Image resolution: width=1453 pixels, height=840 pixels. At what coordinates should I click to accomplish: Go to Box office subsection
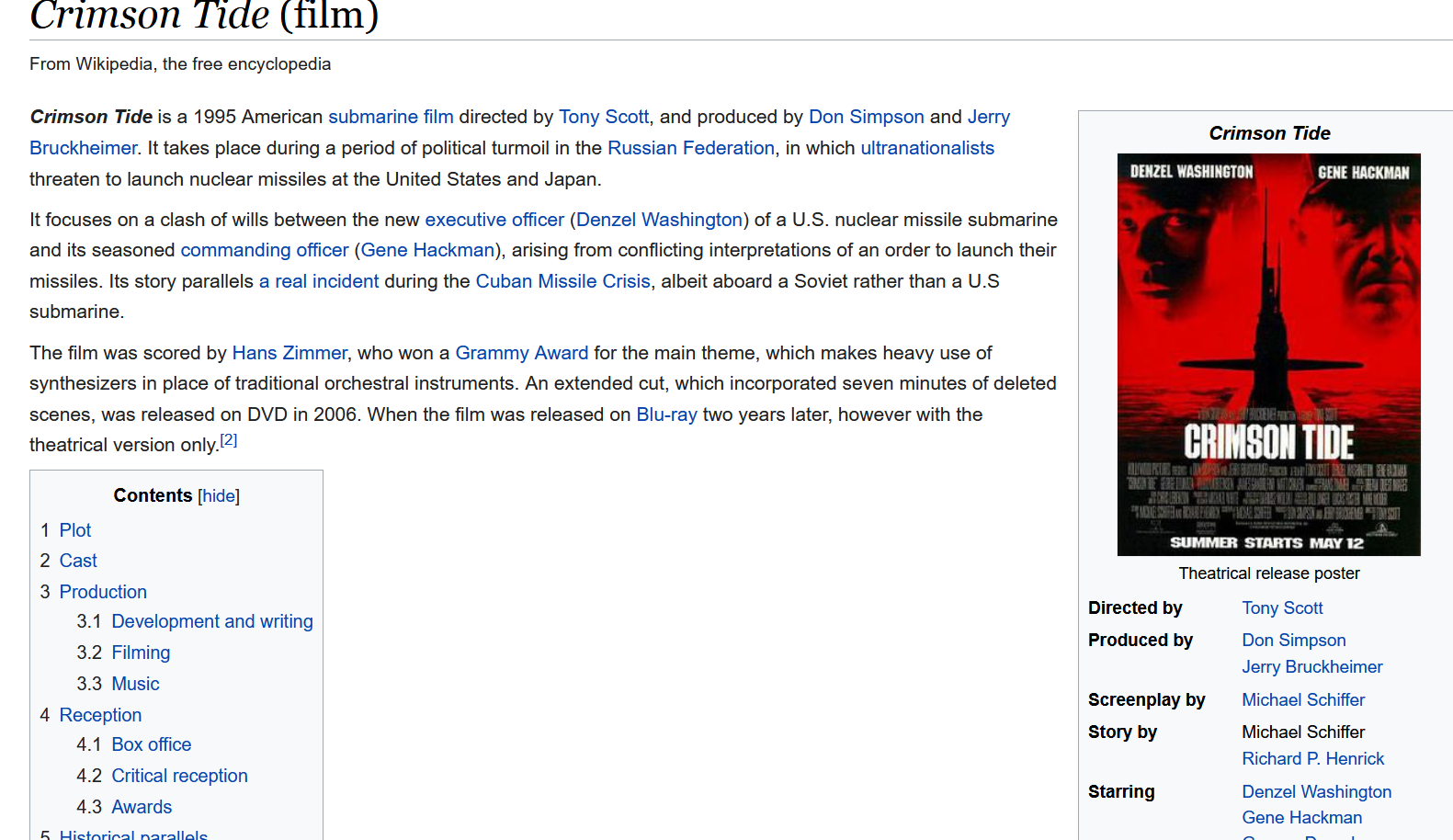point(152,744)
